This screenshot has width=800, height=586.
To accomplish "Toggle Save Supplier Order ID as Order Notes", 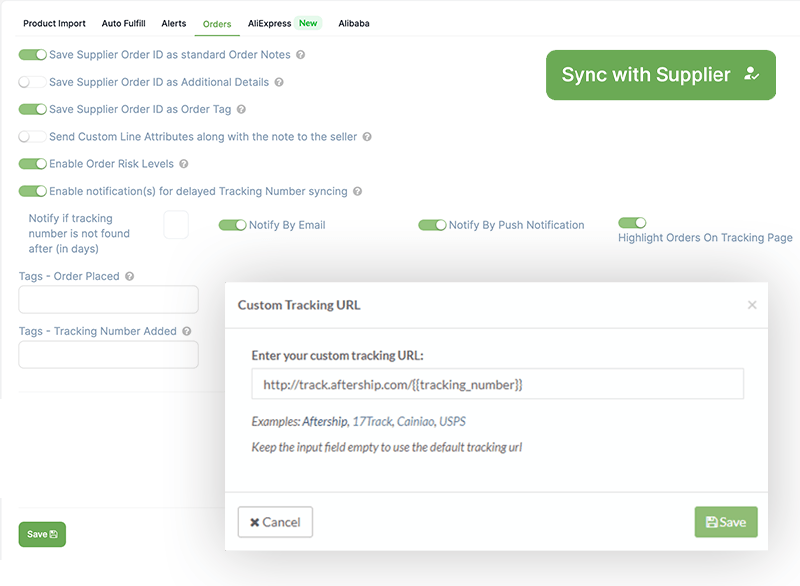I will pyautogui.click(x=33, y=55).
